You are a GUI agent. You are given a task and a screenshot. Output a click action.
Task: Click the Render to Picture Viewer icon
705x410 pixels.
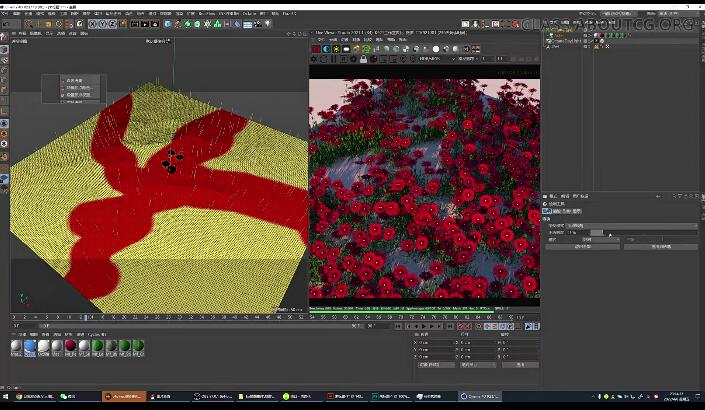pyautogui.click(x=145, y=23)
